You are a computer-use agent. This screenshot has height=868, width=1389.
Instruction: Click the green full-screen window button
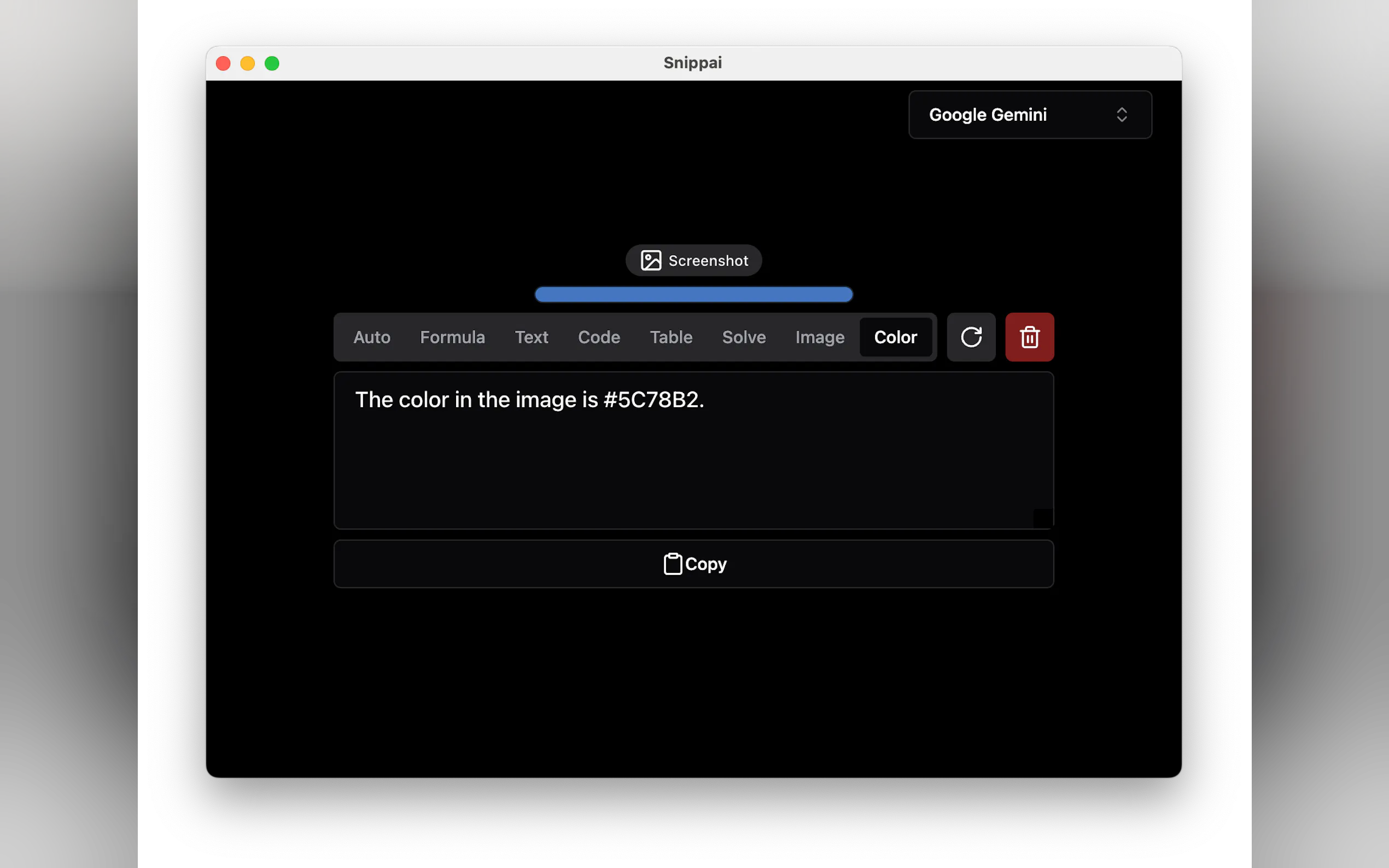[x=272, y=64]
